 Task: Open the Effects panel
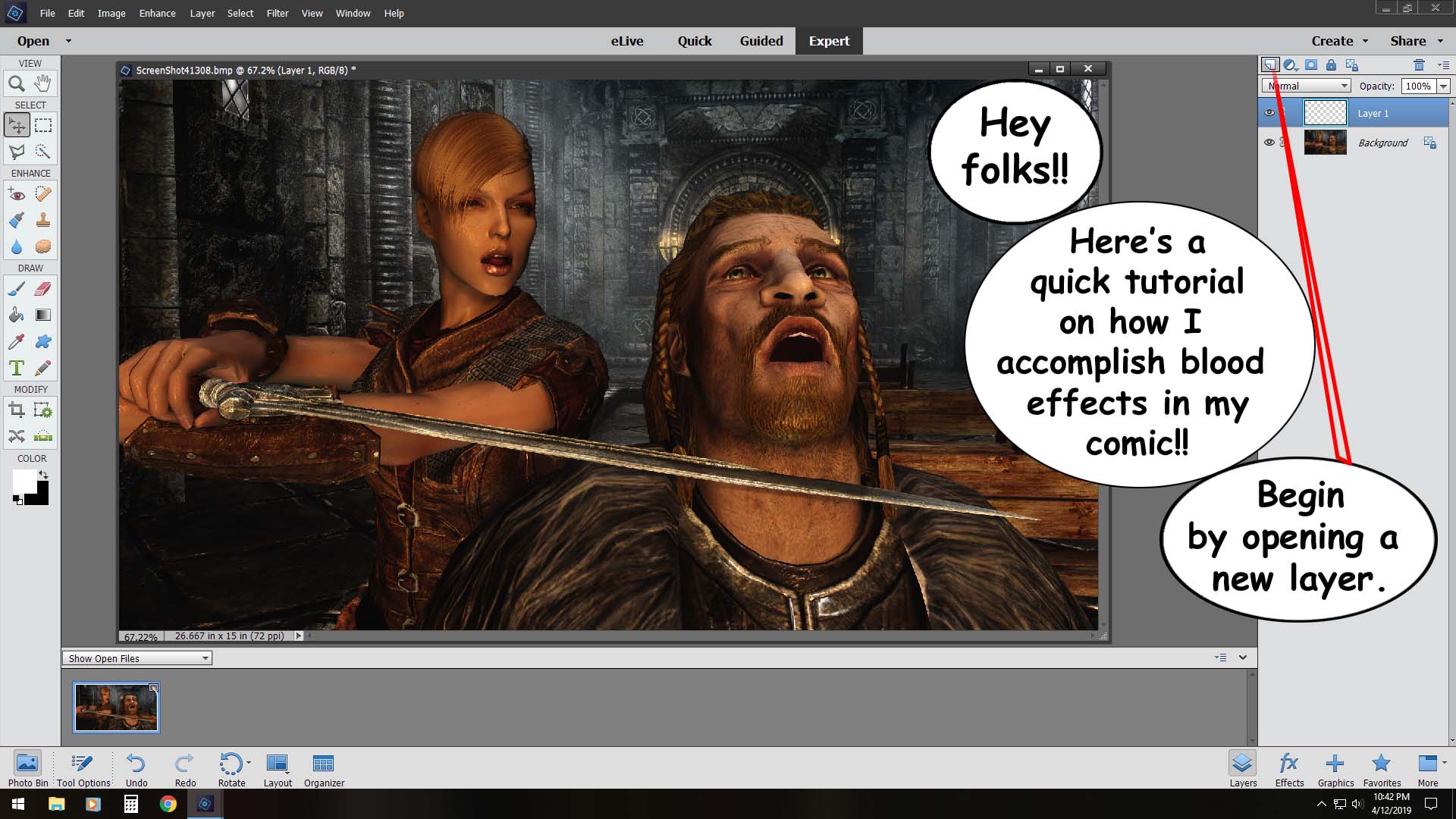[1289, 769]
